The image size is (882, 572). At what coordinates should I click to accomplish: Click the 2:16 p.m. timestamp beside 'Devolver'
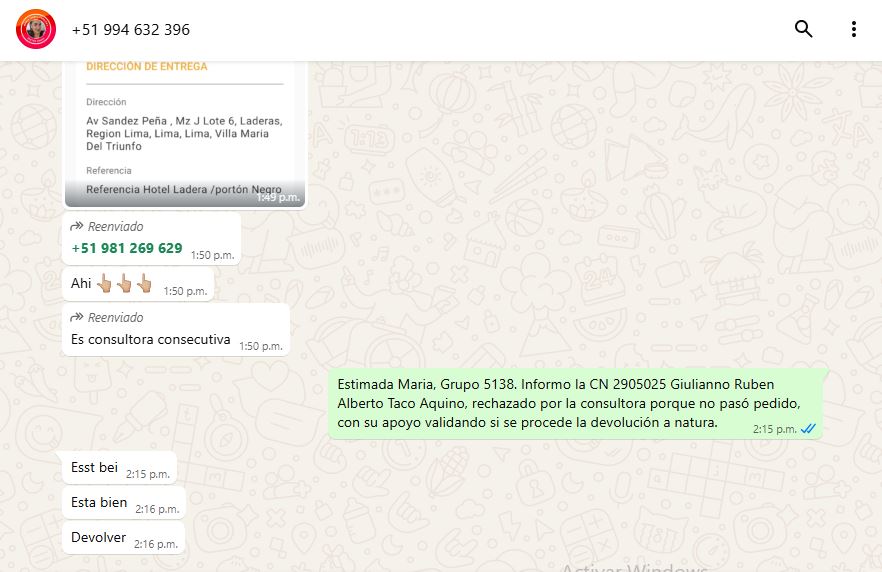pos(156,544)
